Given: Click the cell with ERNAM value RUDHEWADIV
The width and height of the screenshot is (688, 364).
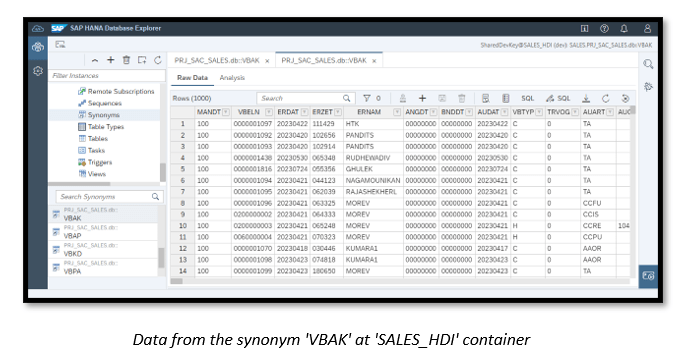Looking at the screenshot, I should [x=373, y=158].
